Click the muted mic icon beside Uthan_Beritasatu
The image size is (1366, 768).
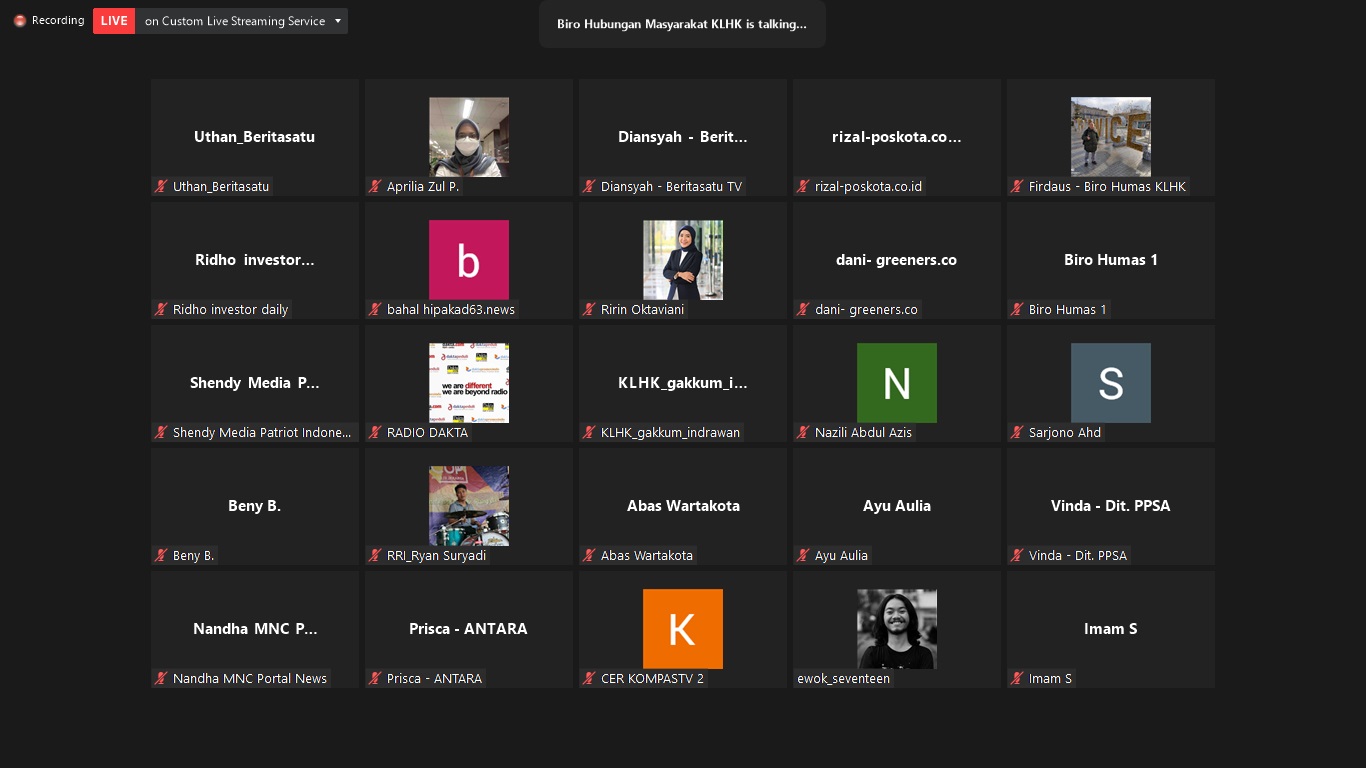pyautogui.click(x=160, y=186)
